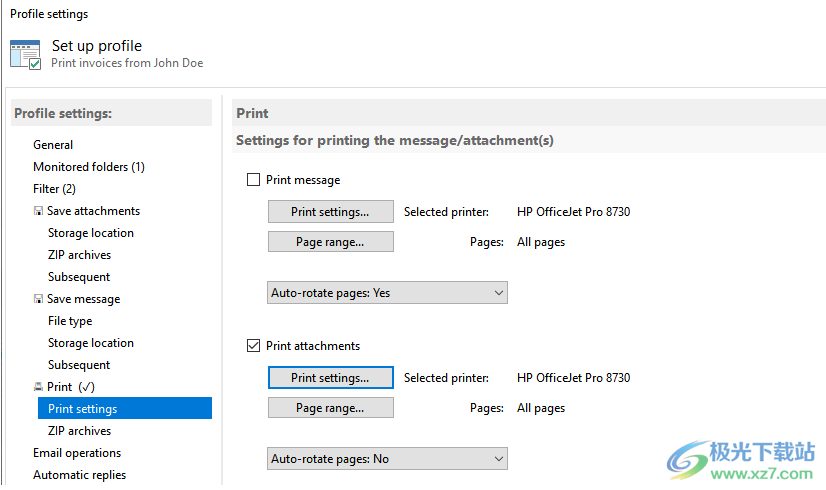826x490 pixels.
Task: Open Print settings button under Print message
Action: [x=330, y=212]
